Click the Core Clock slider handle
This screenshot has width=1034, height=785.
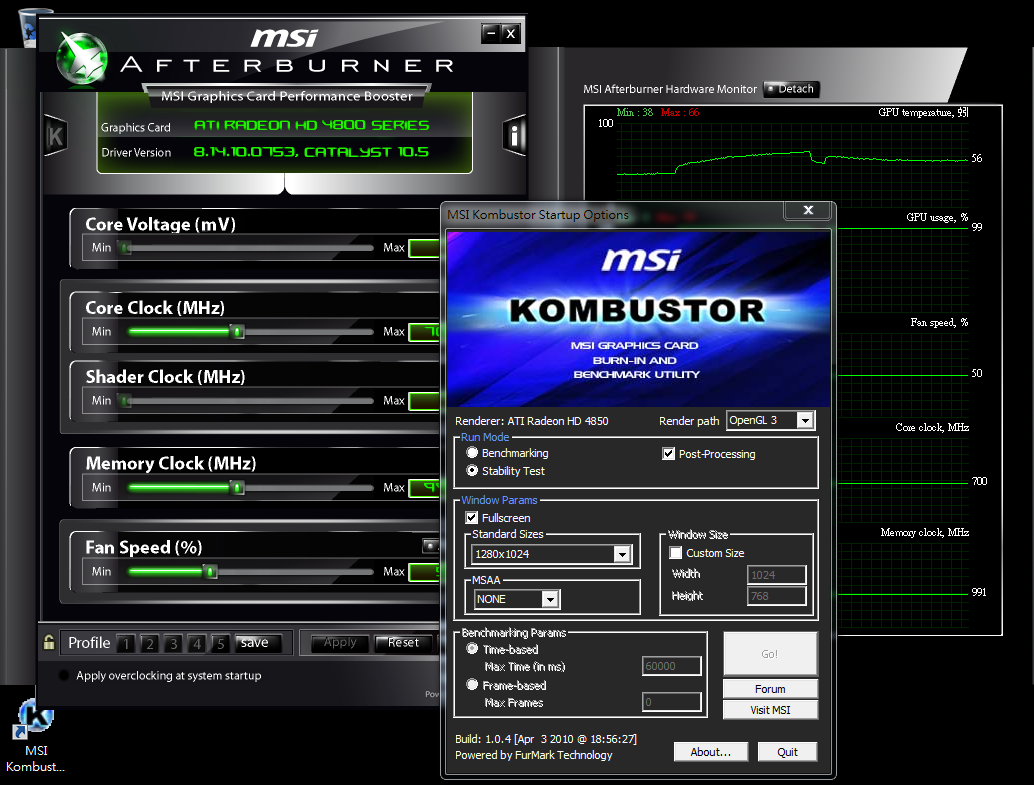click(238, 331)
